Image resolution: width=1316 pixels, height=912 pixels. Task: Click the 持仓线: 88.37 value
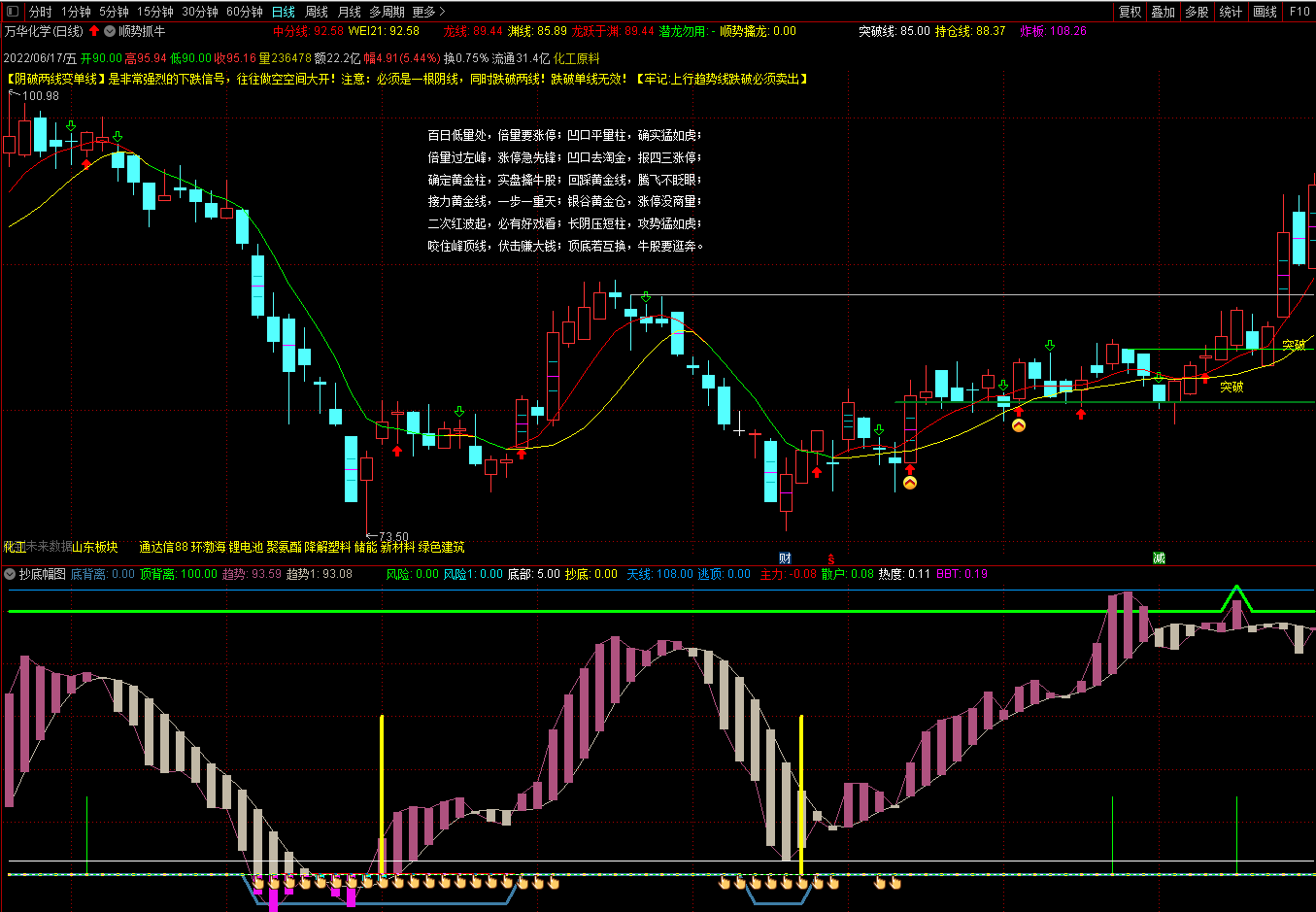(x=970, y=31)
